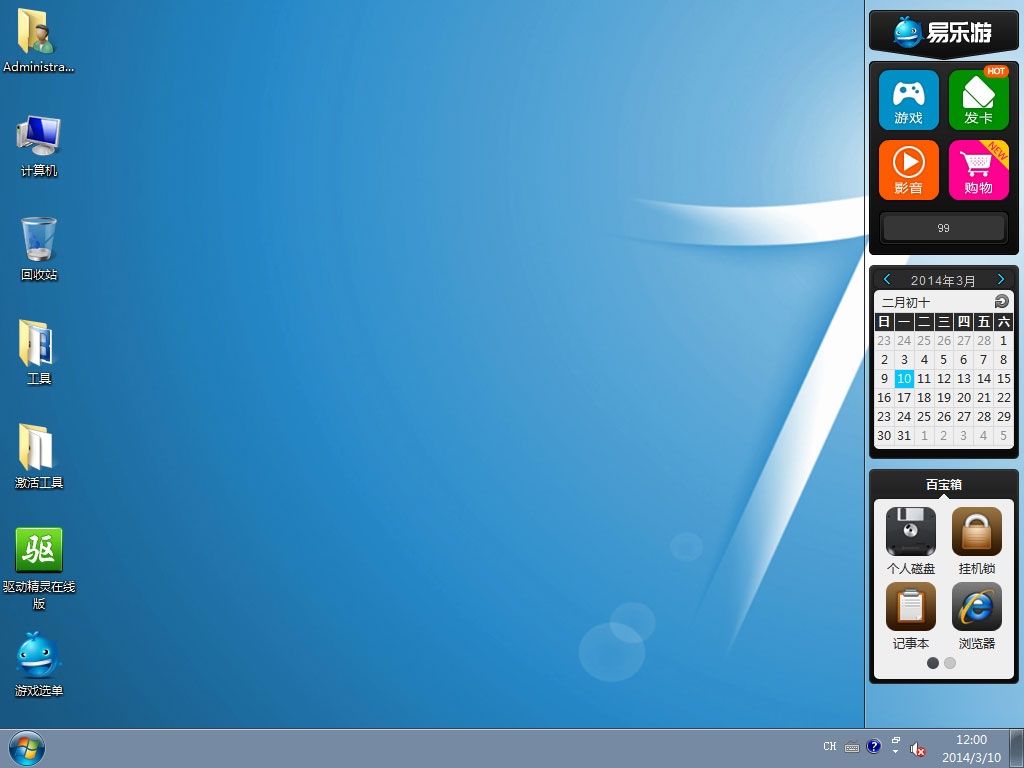Open the pink 购物 shopping tile

978,169
